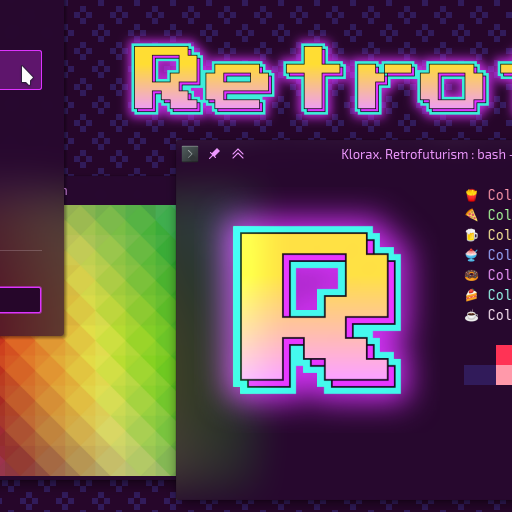Pin the Klorax terminal on all desktops
512x512 pixels.
coord(214,154)
